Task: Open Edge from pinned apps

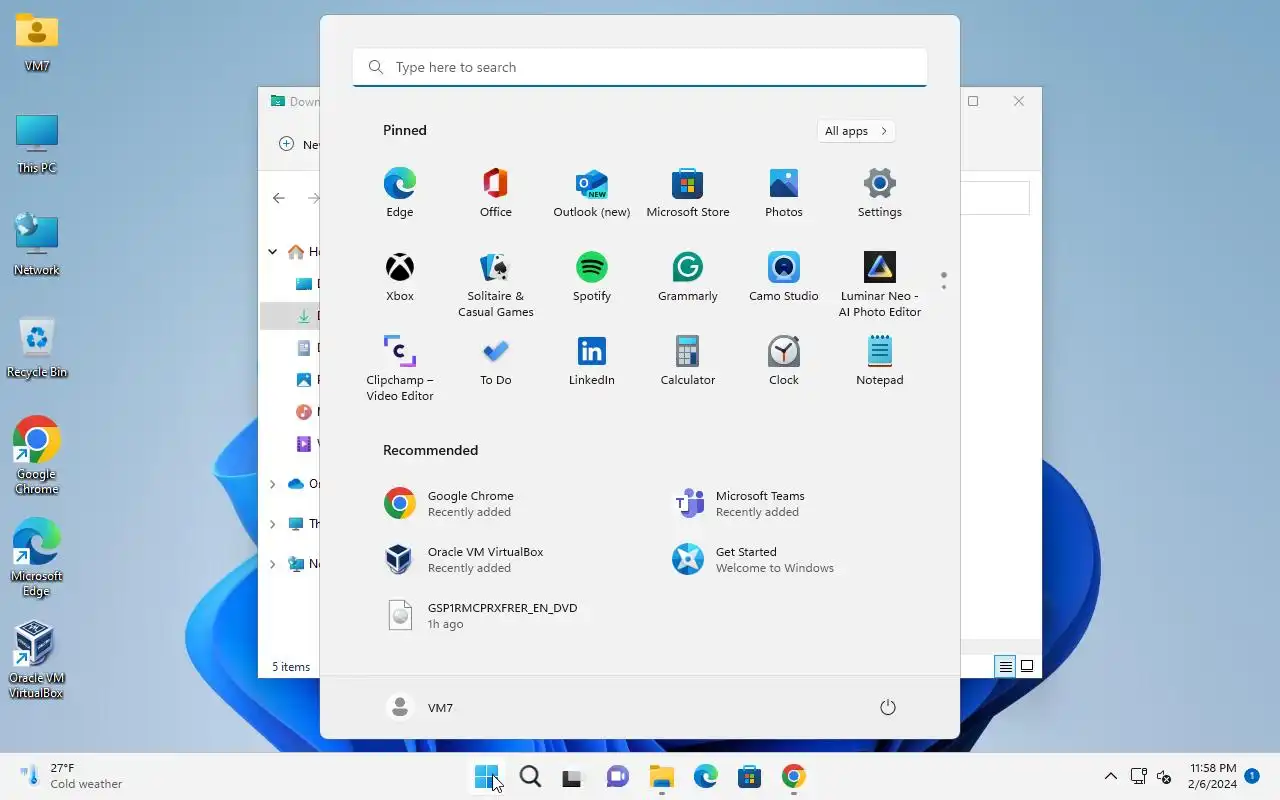Action: click(x=399, y=193)
